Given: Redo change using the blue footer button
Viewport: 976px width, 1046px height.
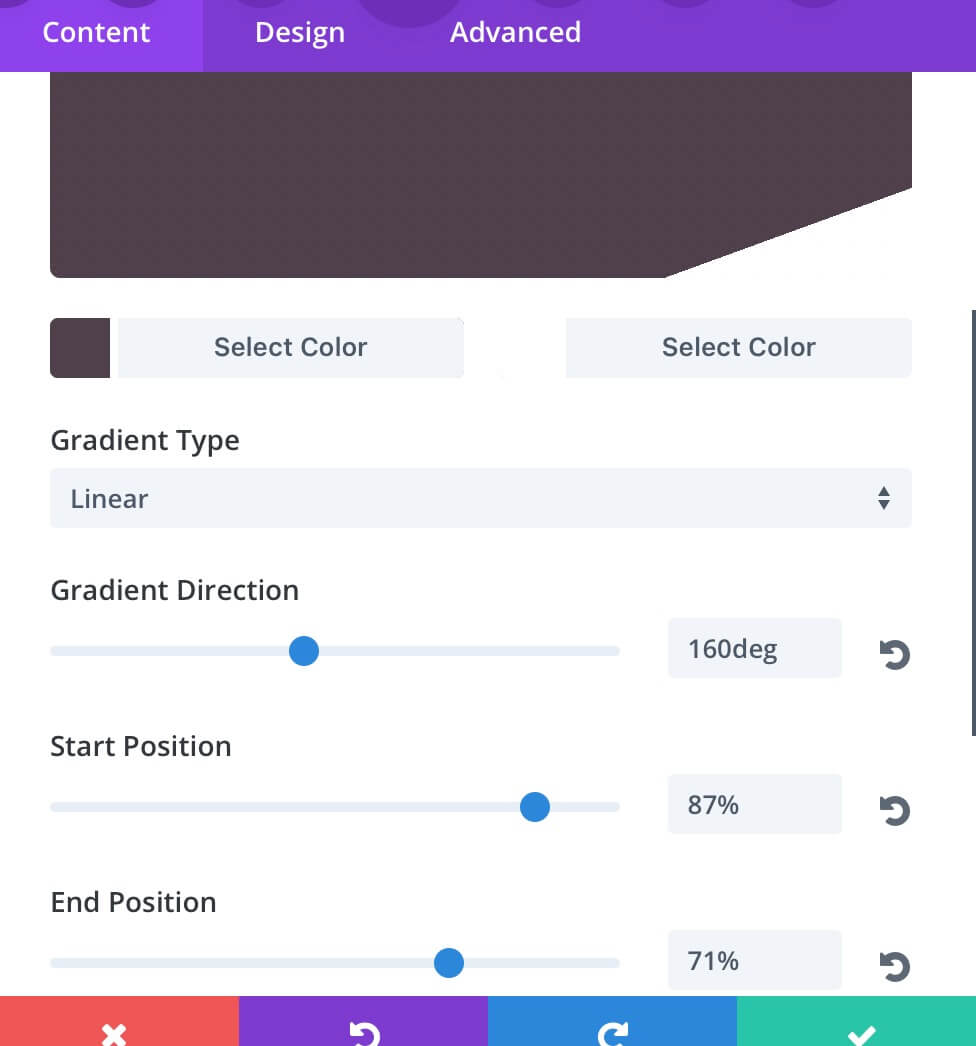Looking at the screenshot, I should tap(612, 1021).
